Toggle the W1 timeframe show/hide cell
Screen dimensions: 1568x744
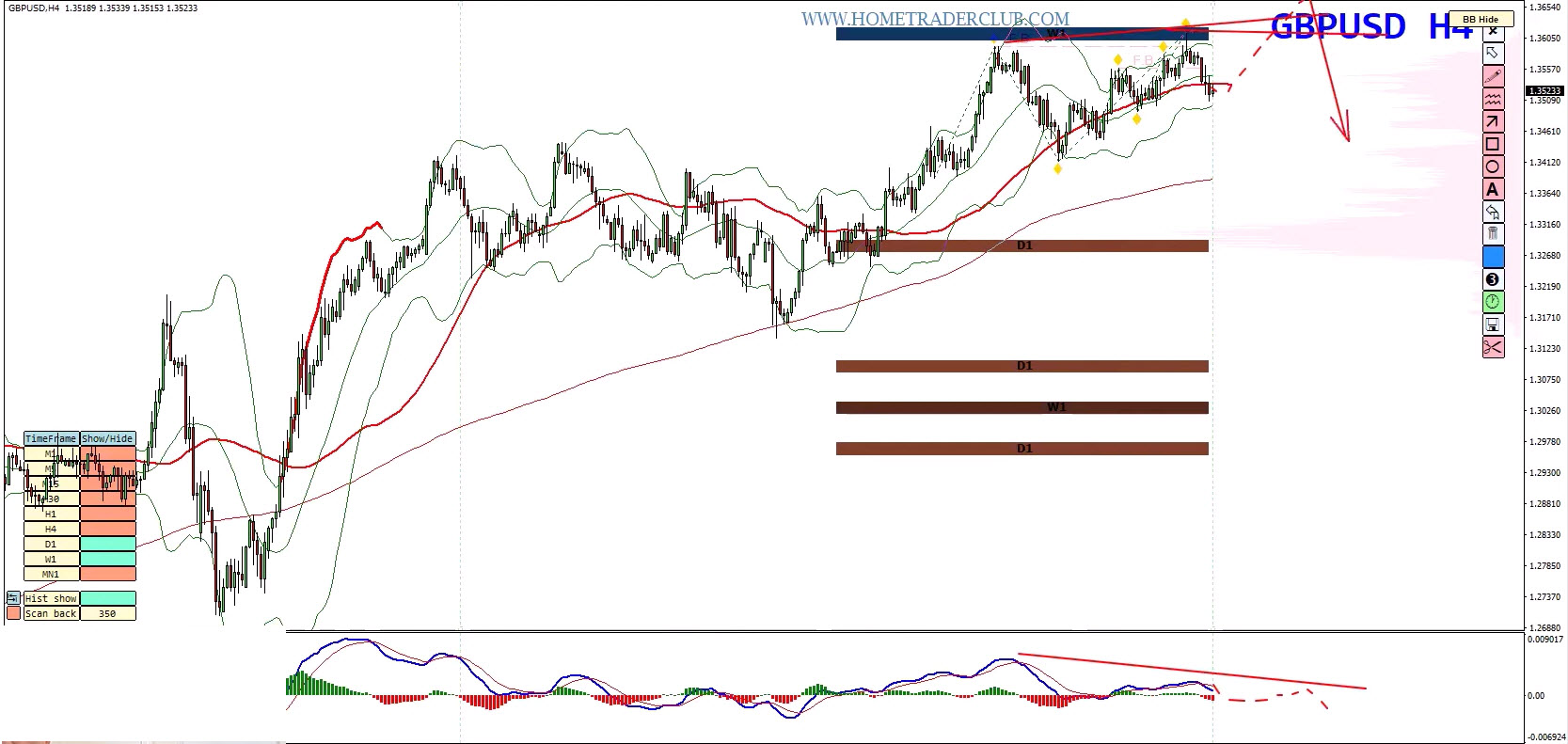(x=108, y=559)
